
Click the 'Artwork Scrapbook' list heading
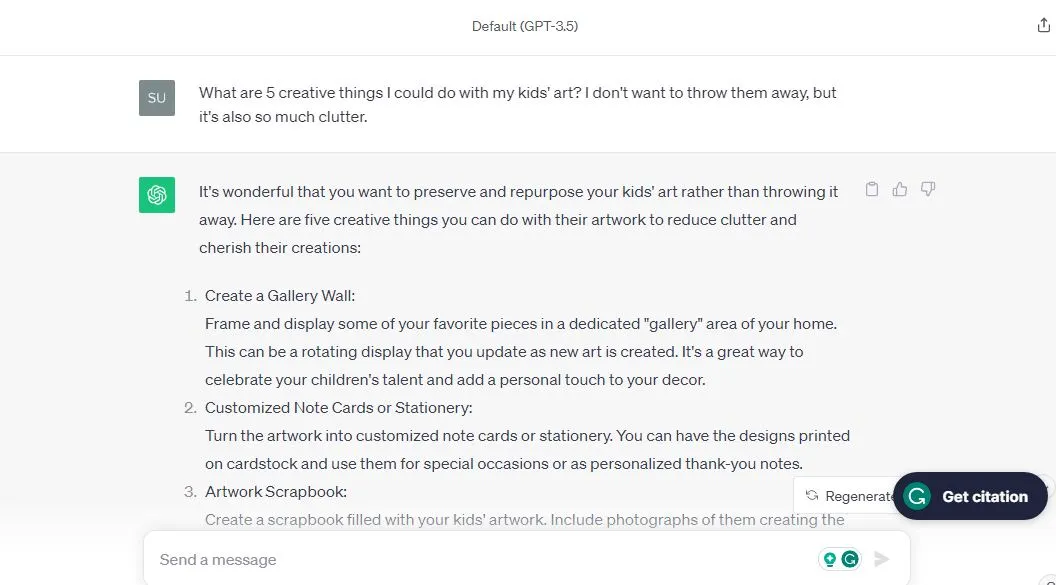275,491
